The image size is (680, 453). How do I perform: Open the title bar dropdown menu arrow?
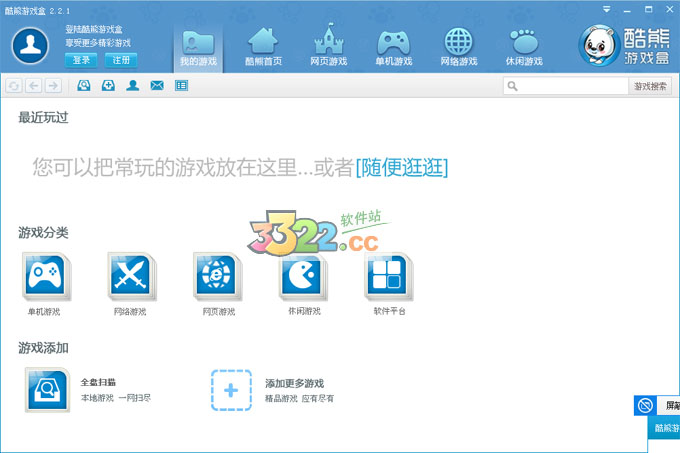point(607,10)
